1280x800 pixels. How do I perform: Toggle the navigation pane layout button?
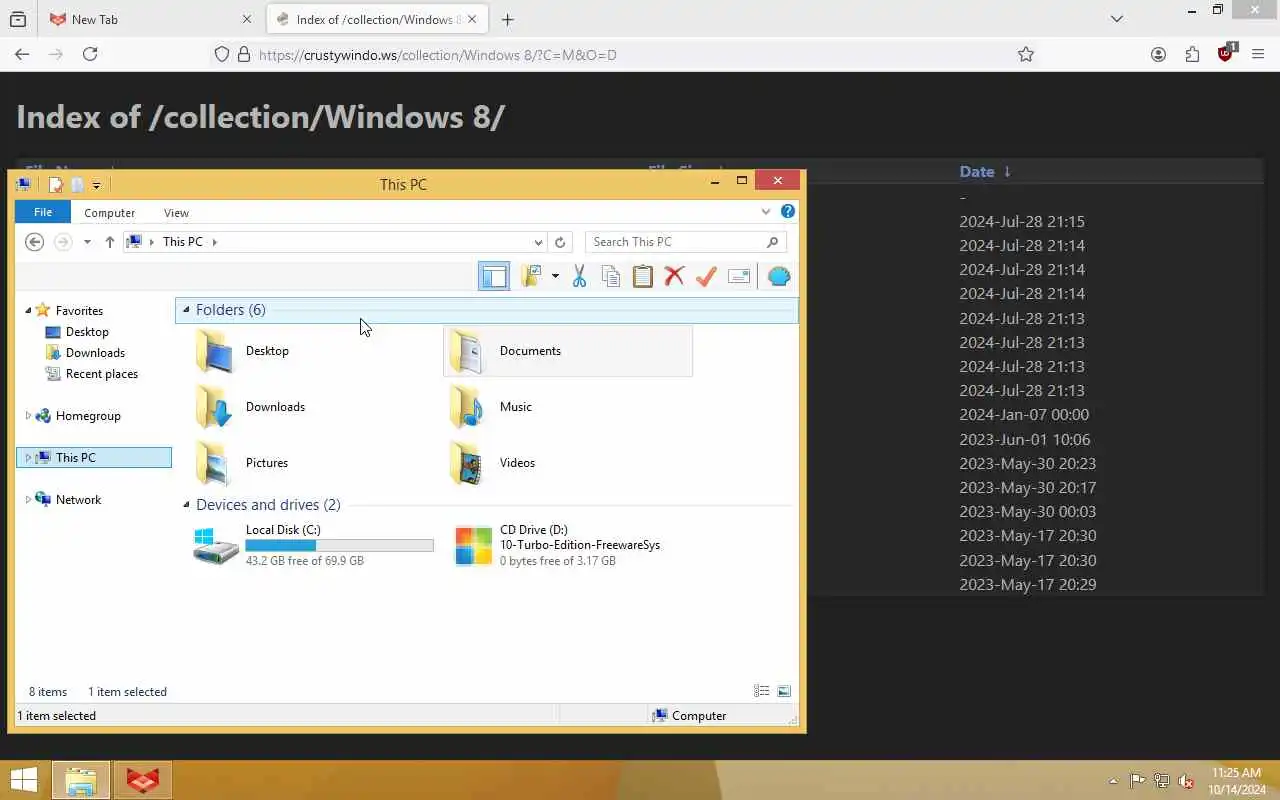pos(494,276)
